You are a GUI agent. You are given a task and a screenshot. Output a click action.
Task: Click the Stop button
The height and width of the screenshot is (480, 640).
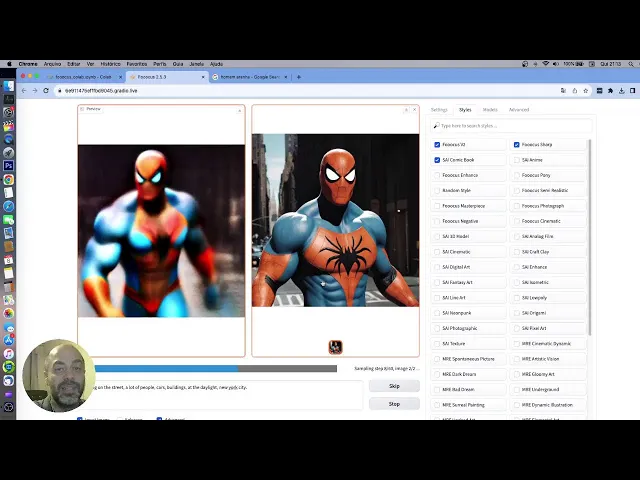tap(394, 404)
